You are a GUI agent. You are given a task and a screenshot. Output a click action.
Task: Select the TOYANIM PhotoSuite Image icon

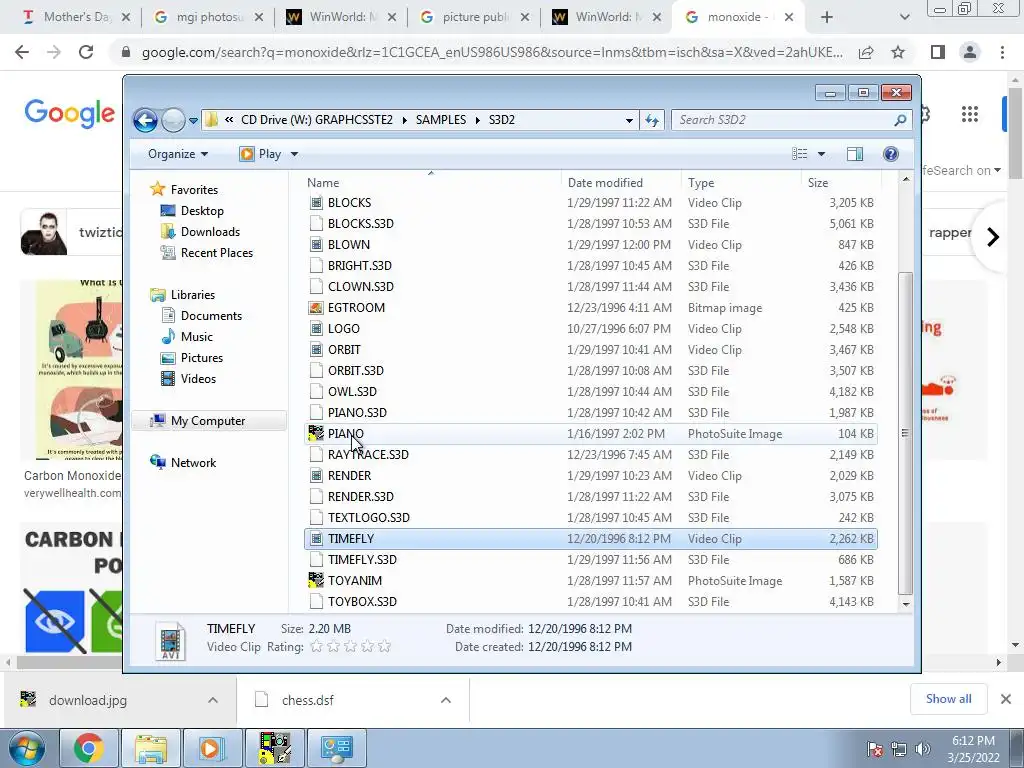point(316,581)
